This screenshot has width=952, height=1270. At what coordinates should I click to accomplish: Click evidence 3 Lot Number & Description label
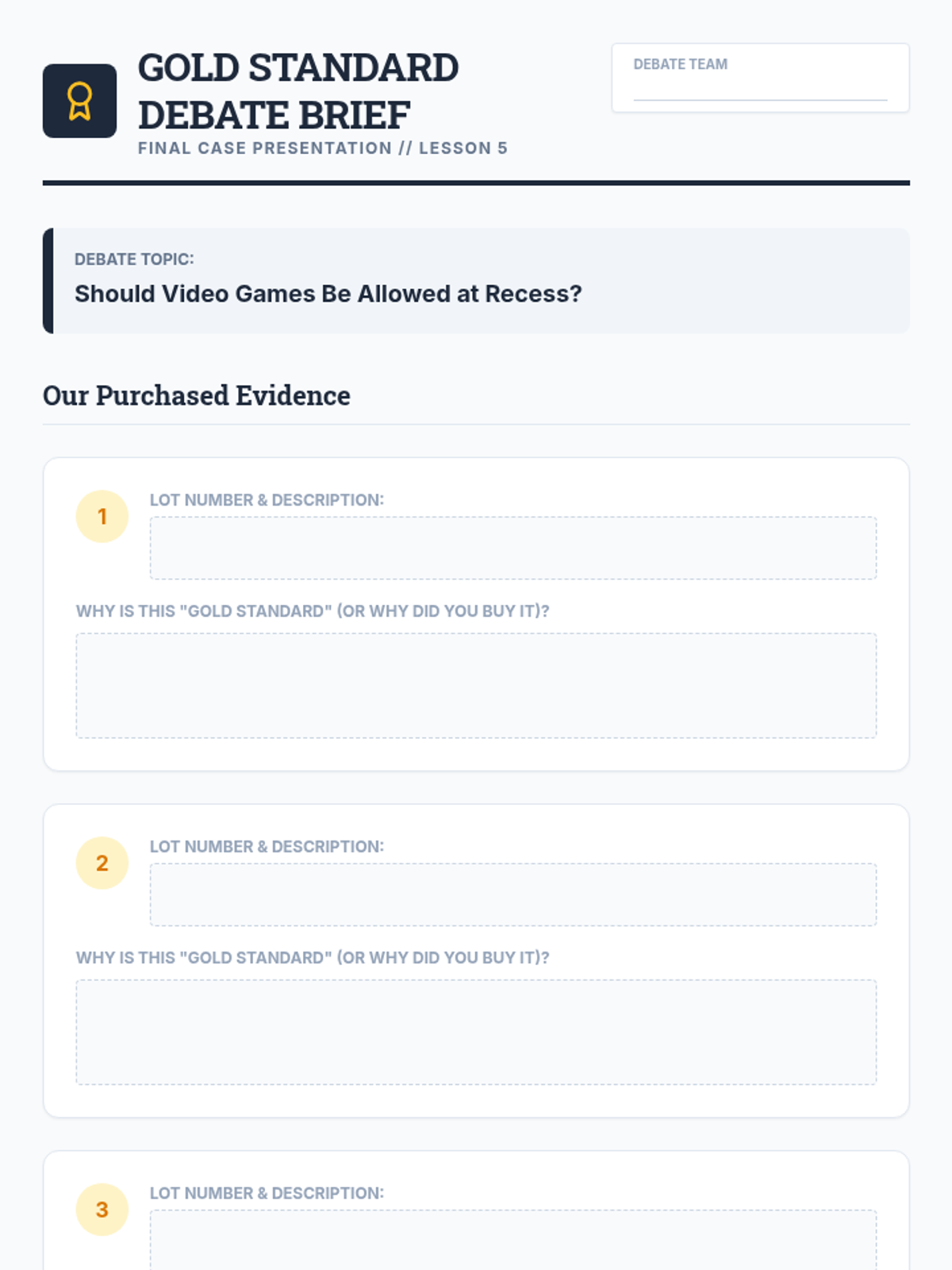[x=267, y=1193]
